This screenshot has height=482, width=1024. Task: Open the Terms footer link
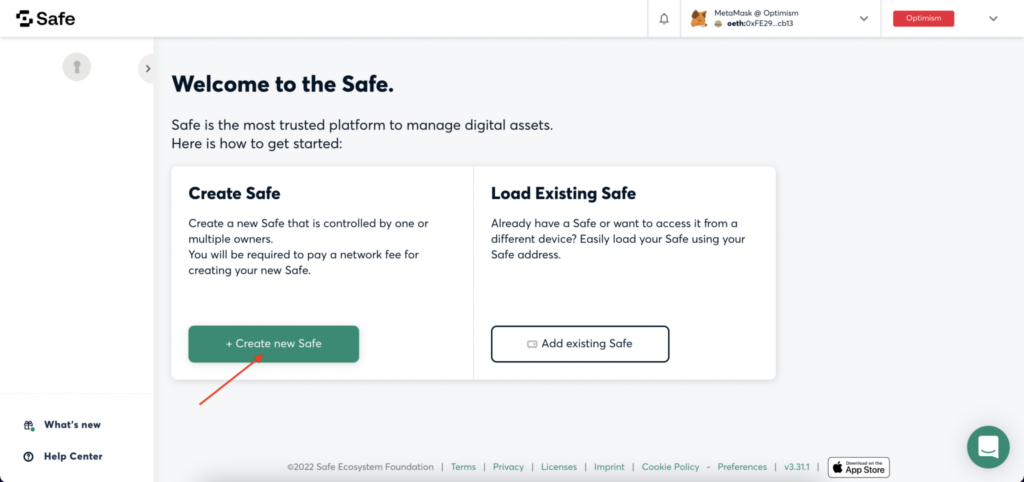click(x=463, y=467)
